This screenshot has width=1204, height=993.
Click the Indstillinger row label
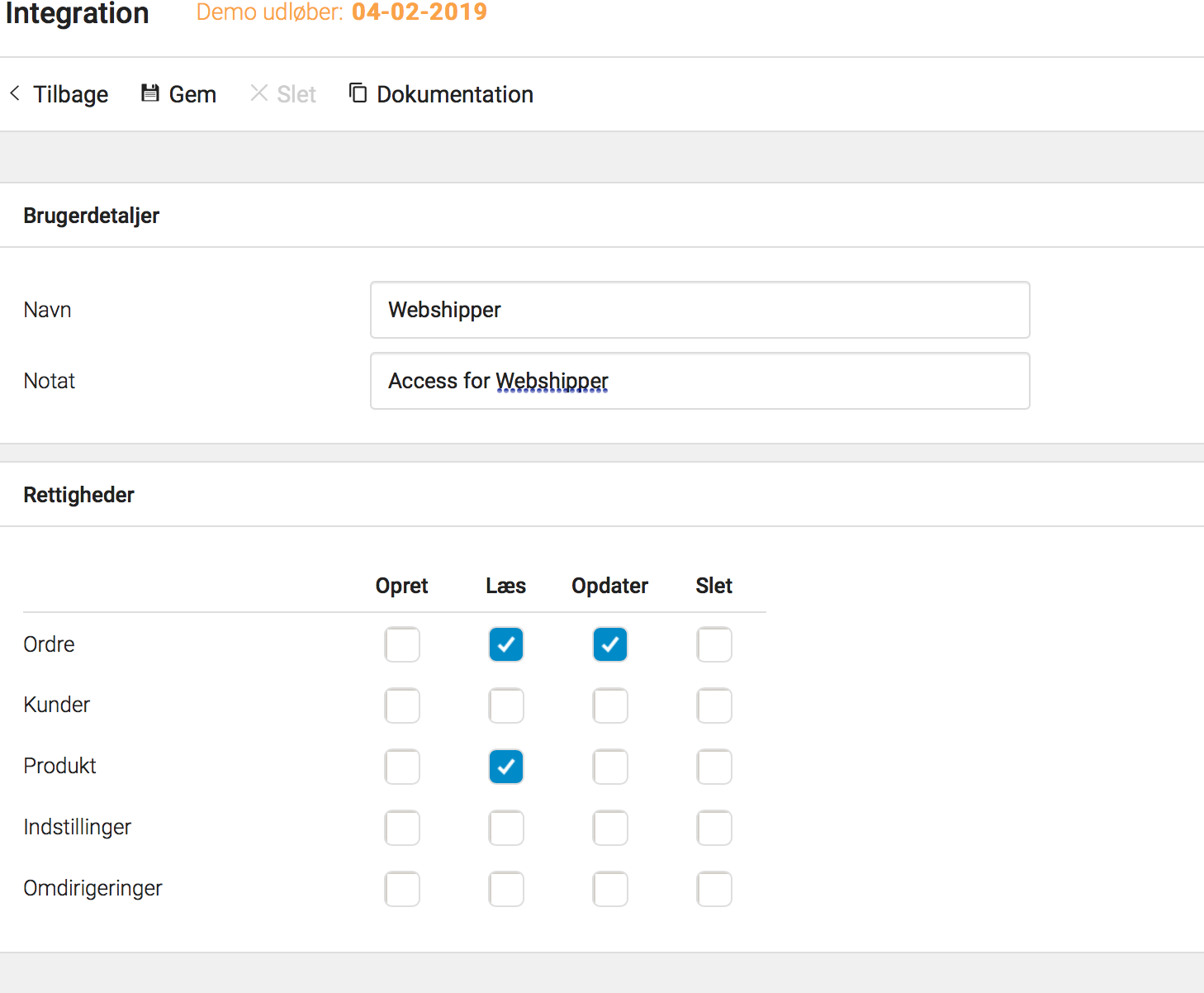coord(78,827)
